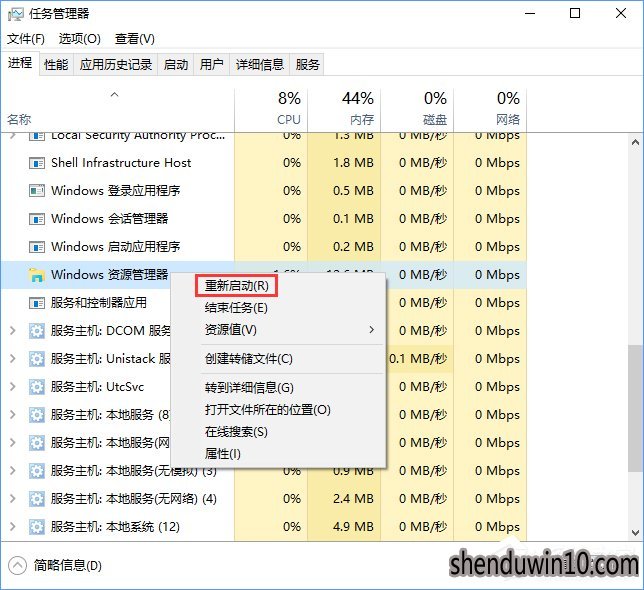Open the 资源值(V) submenu arrow

pos(371,330)
